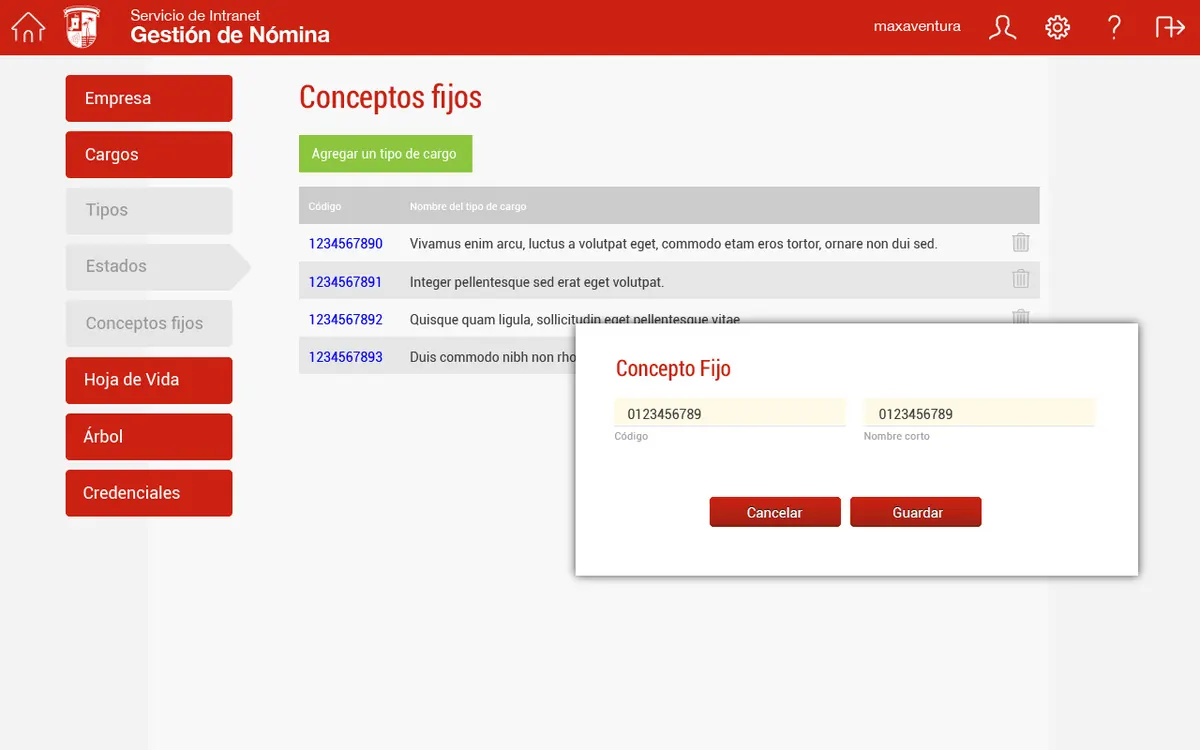Click the Guardar button in dialog
This screenshot has width=1200, height=750.
coord(916,512)
